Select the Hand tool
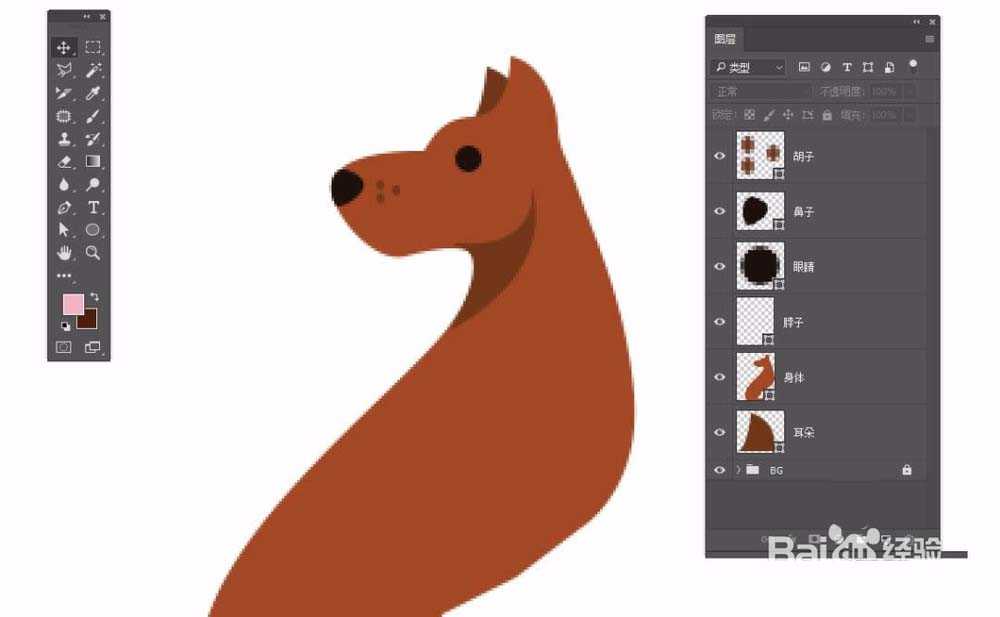The image size is (1000, 617). tap(64, 253)
